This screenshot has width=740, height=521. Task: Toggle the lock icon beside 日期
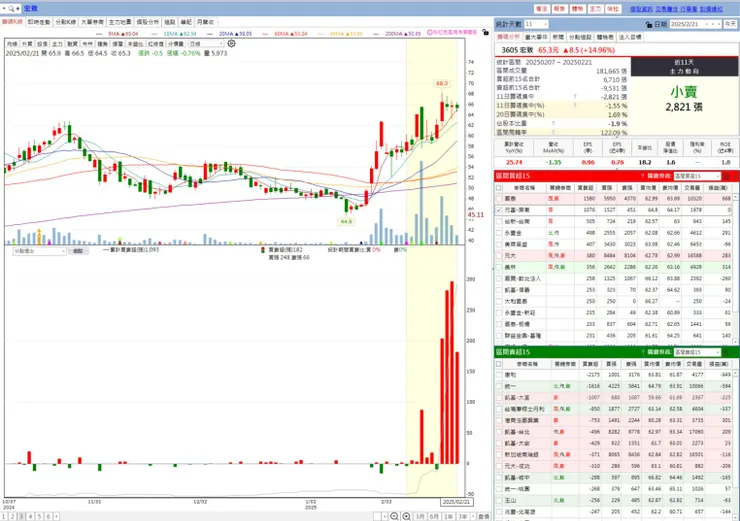pyautogui.click(x=649, y=24)
